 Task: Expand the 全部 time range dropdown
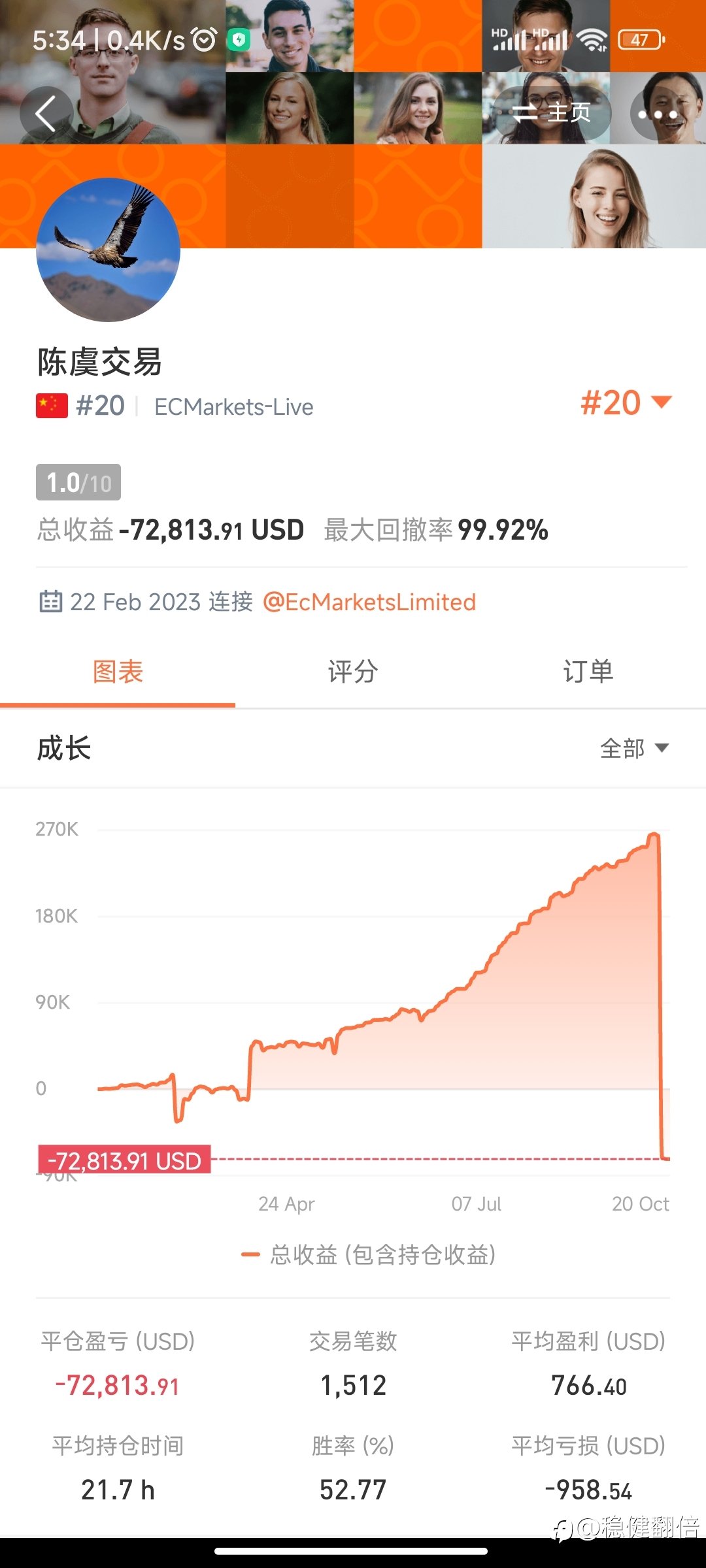[x=634, y=748]
